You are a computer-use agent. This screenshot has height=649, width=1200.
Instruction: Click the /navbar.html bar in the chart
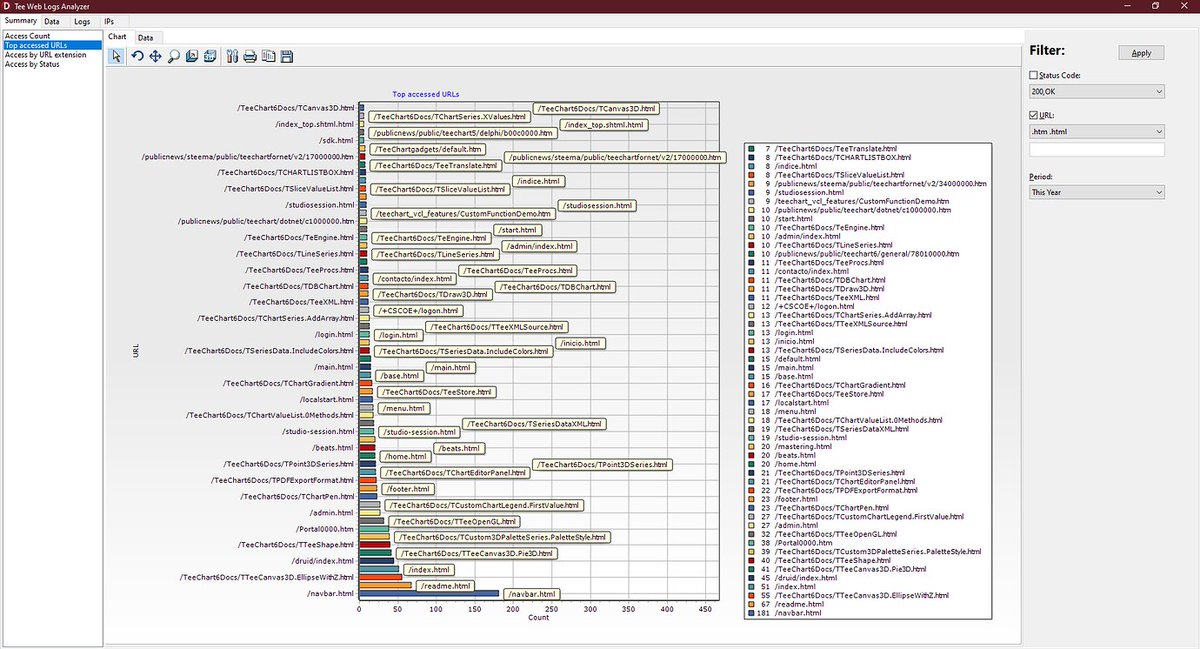pos(429,593)
